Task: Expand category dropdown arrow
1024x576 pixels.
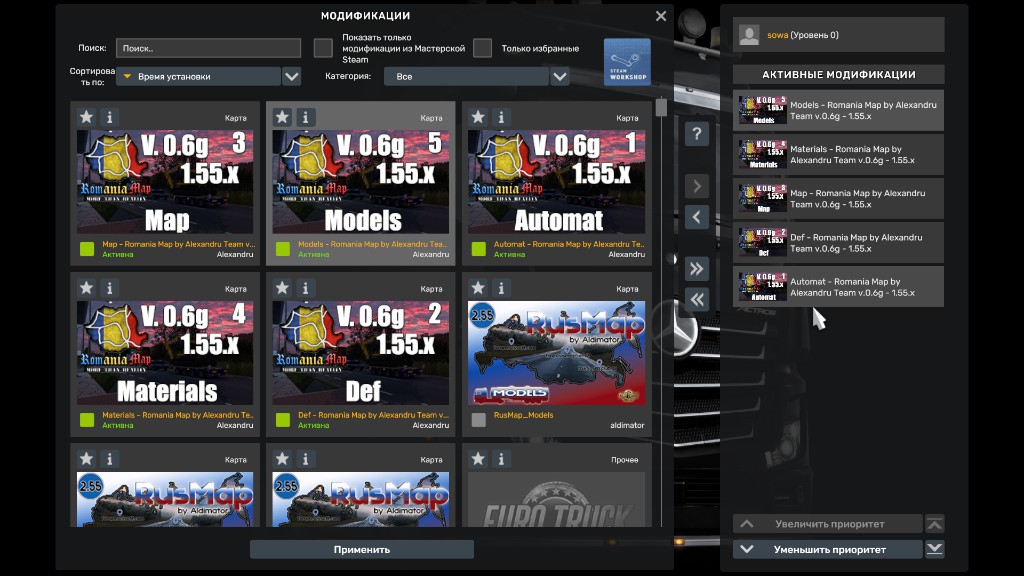Action: click(560, 76)
